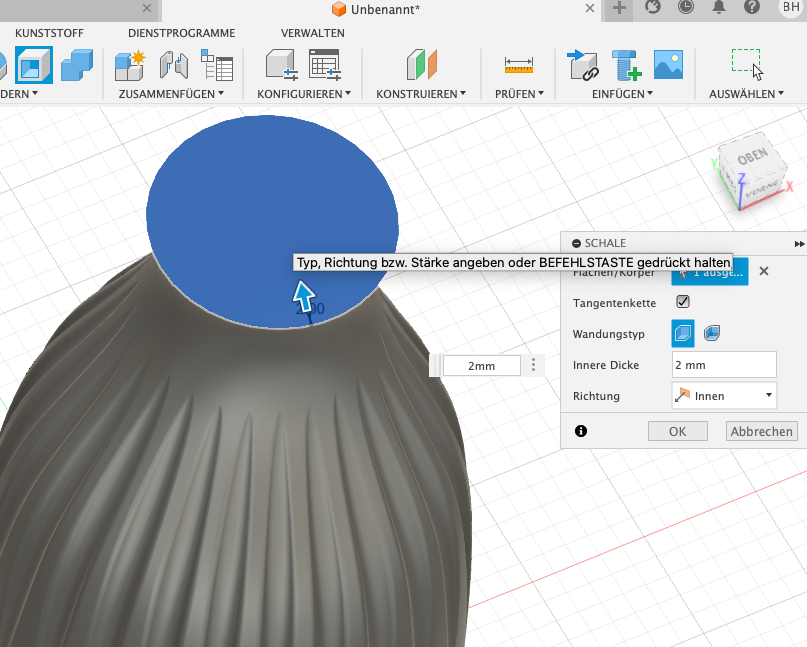Screen dimensions: 807x647
Task: Click the measure ruler icon under Prüfen
Action: [519, 66]
